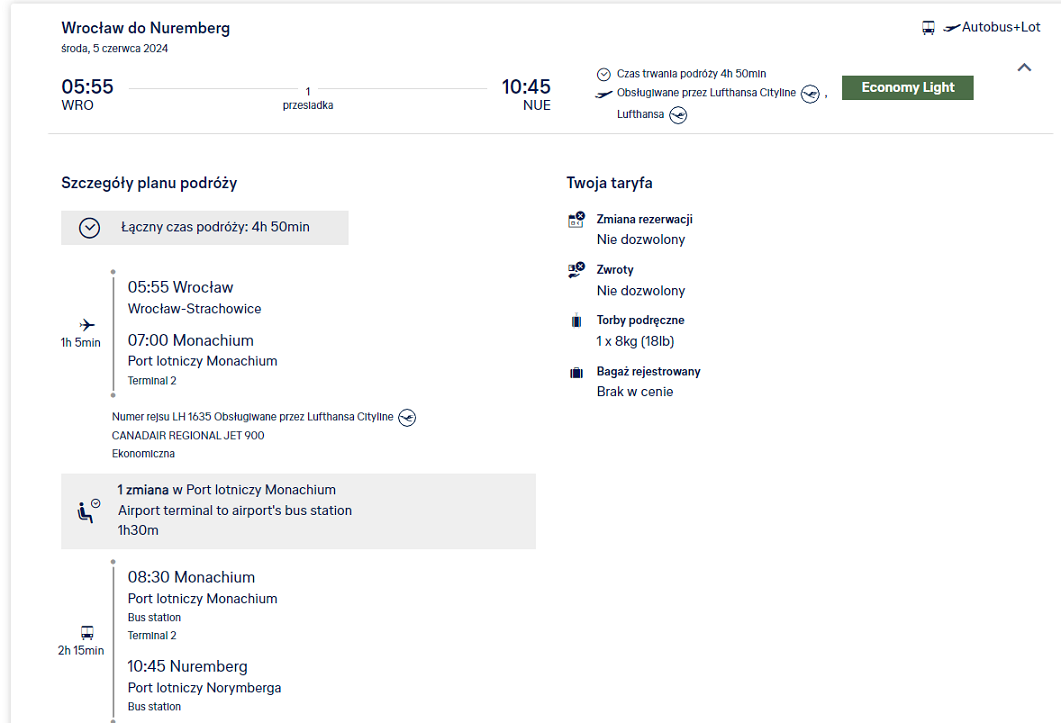This screenshot has height=723, width=1061.
Task: Click the plane icon beside Autobus+Lot
Action: (x=951, y=28)
